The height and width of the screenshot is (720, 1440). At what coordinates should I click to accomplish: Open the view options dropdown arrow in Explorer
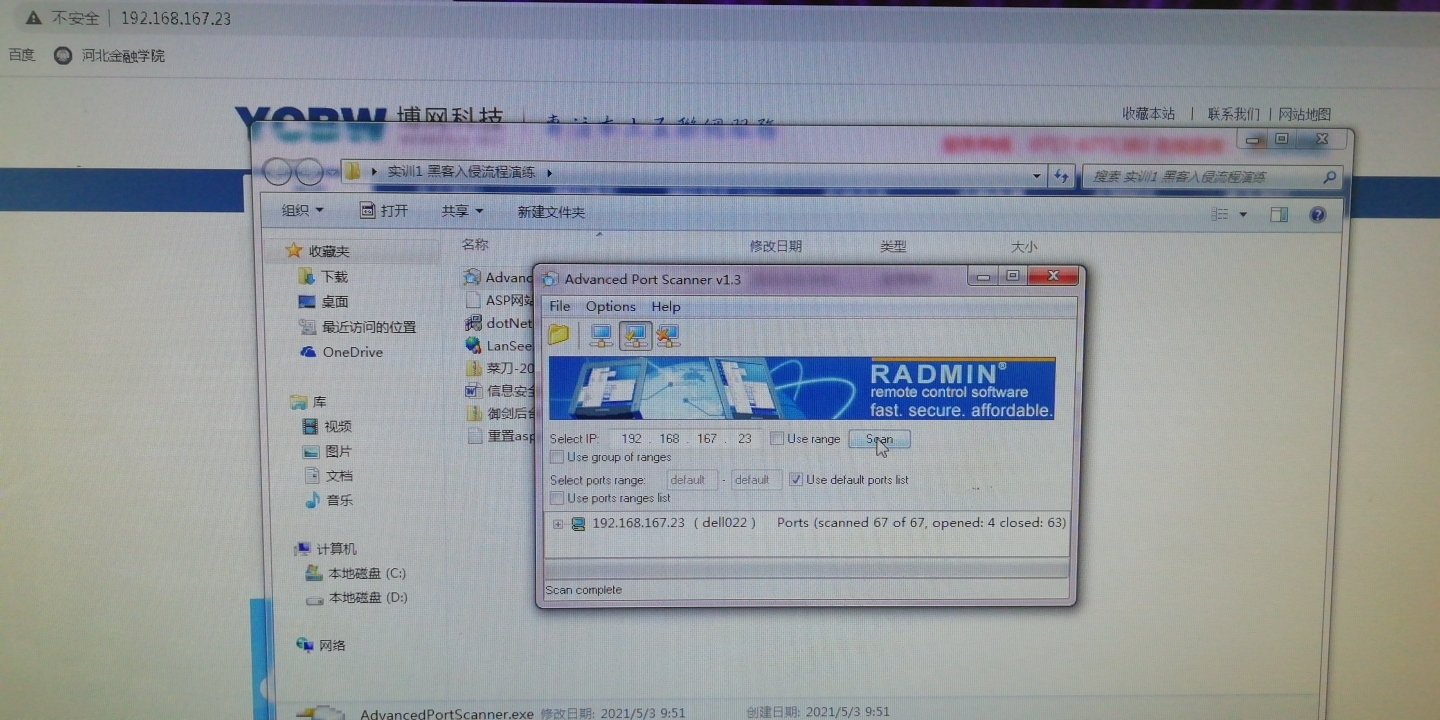[x=1243, y=214]
